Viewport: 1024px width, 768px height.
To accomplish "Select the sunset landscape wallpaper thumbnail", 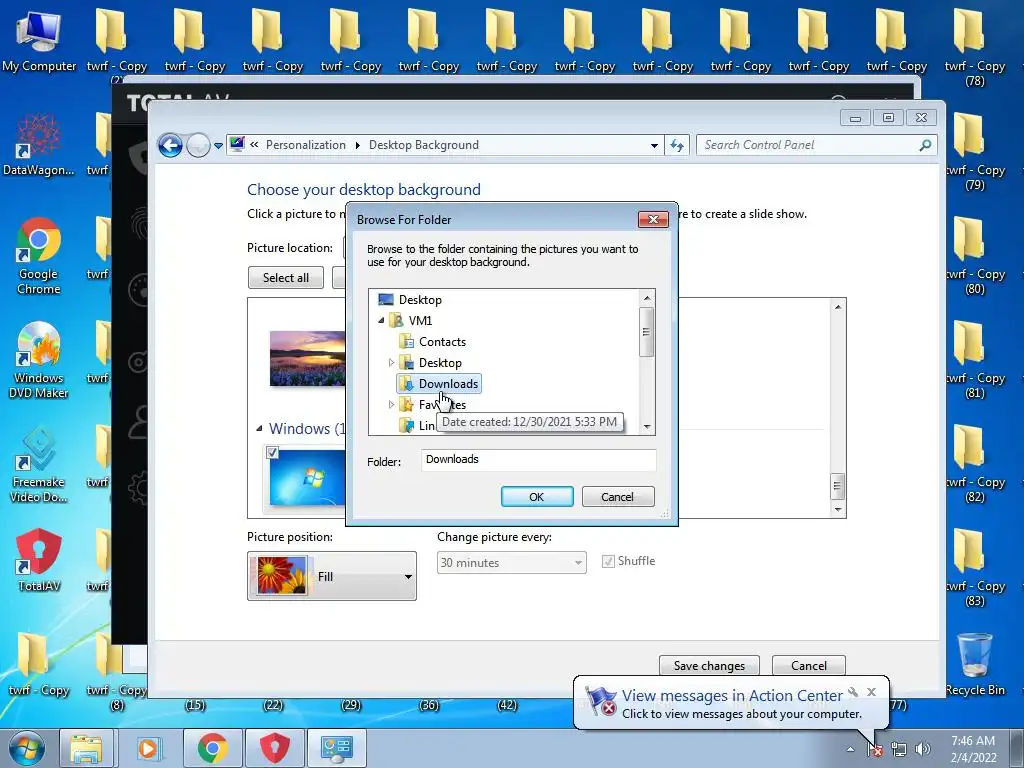I will coord(308,359).
